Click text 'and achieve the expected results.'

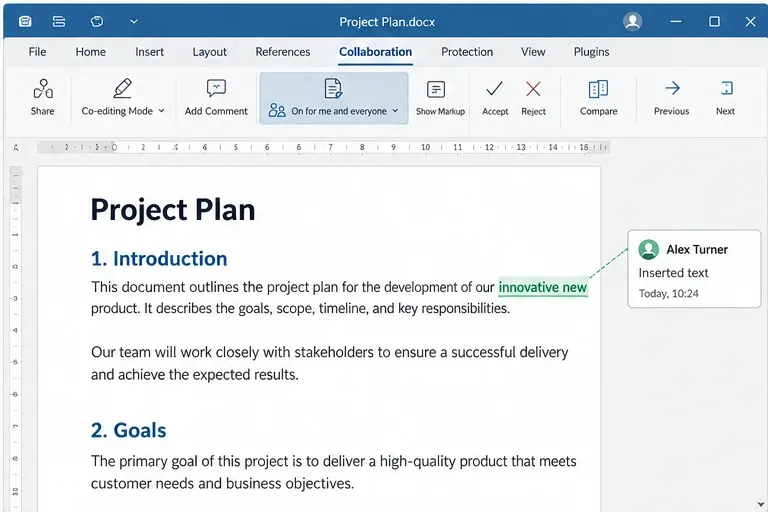[x=195, y=375]
